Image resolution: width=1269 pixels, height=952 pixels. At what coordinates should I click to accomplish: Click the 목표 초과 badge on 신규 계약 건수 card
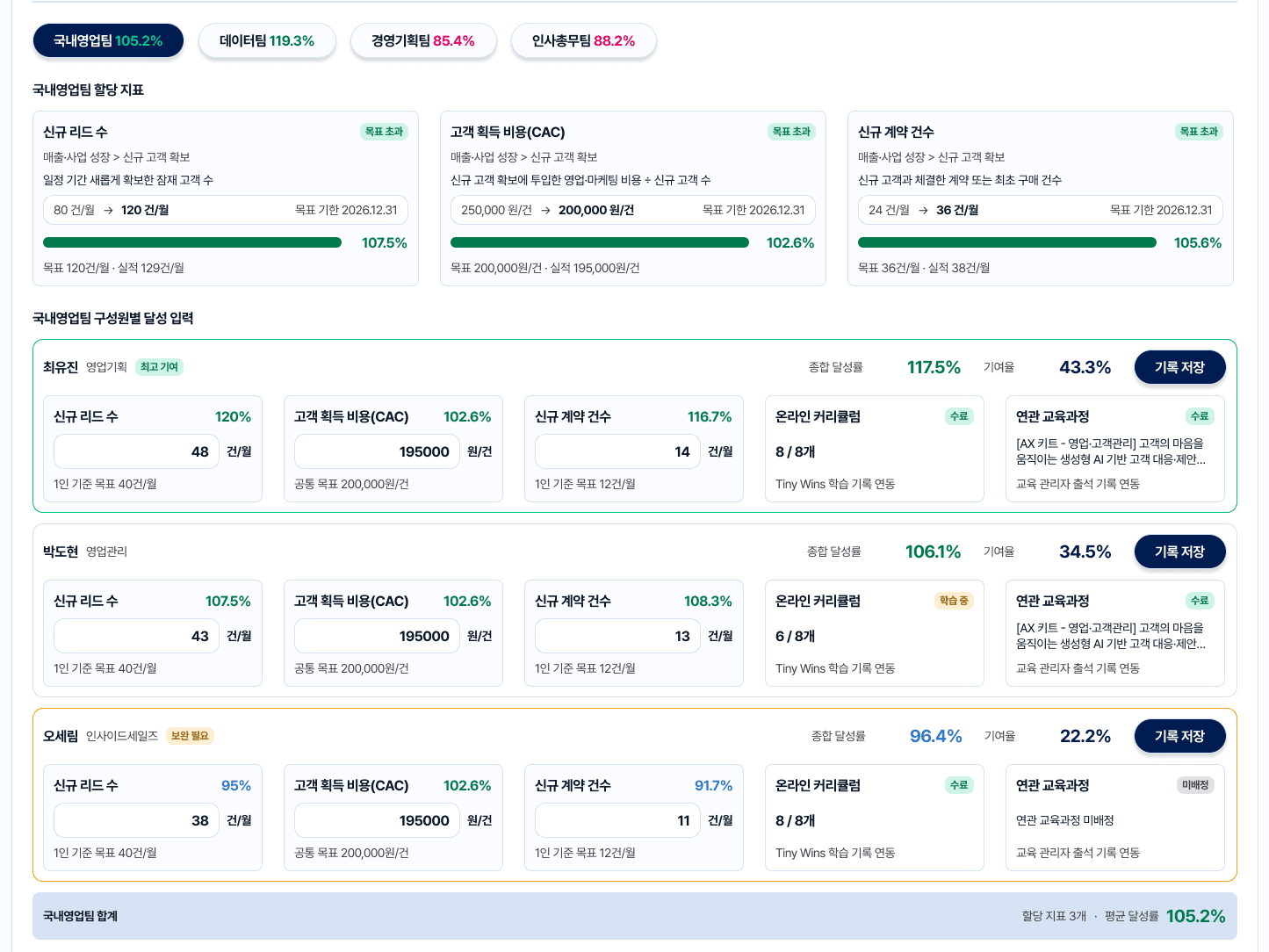pyautogui.click(x=1199, y=132)
